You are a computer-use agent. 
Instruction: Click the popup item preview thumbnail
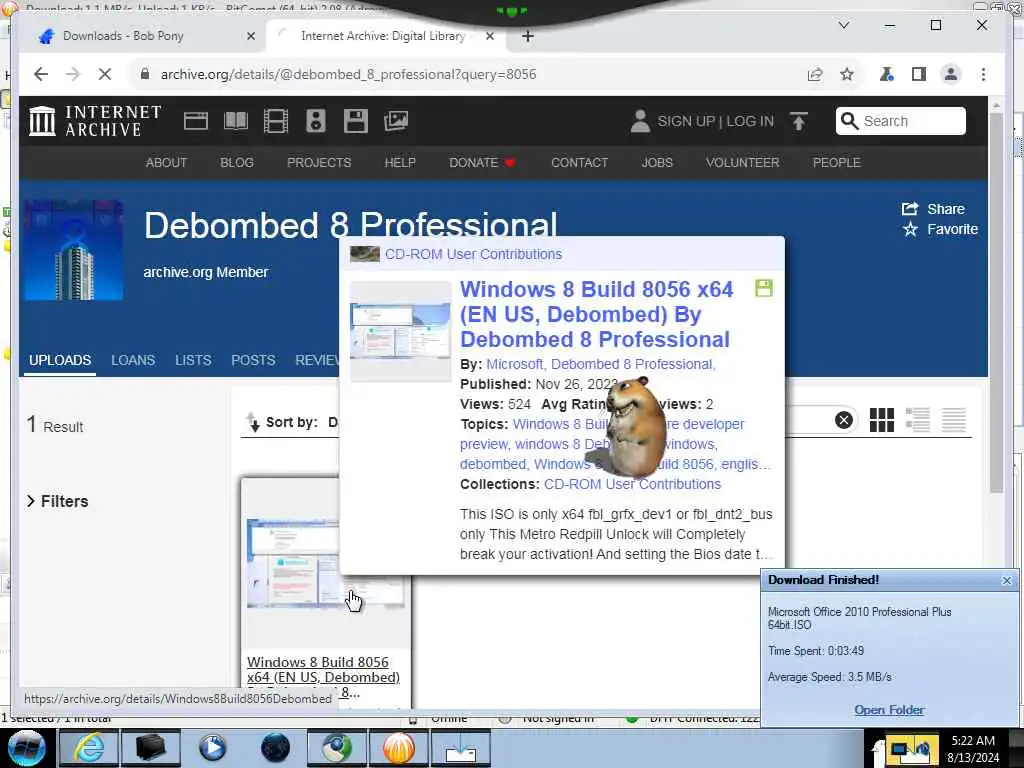pos(400,331)
